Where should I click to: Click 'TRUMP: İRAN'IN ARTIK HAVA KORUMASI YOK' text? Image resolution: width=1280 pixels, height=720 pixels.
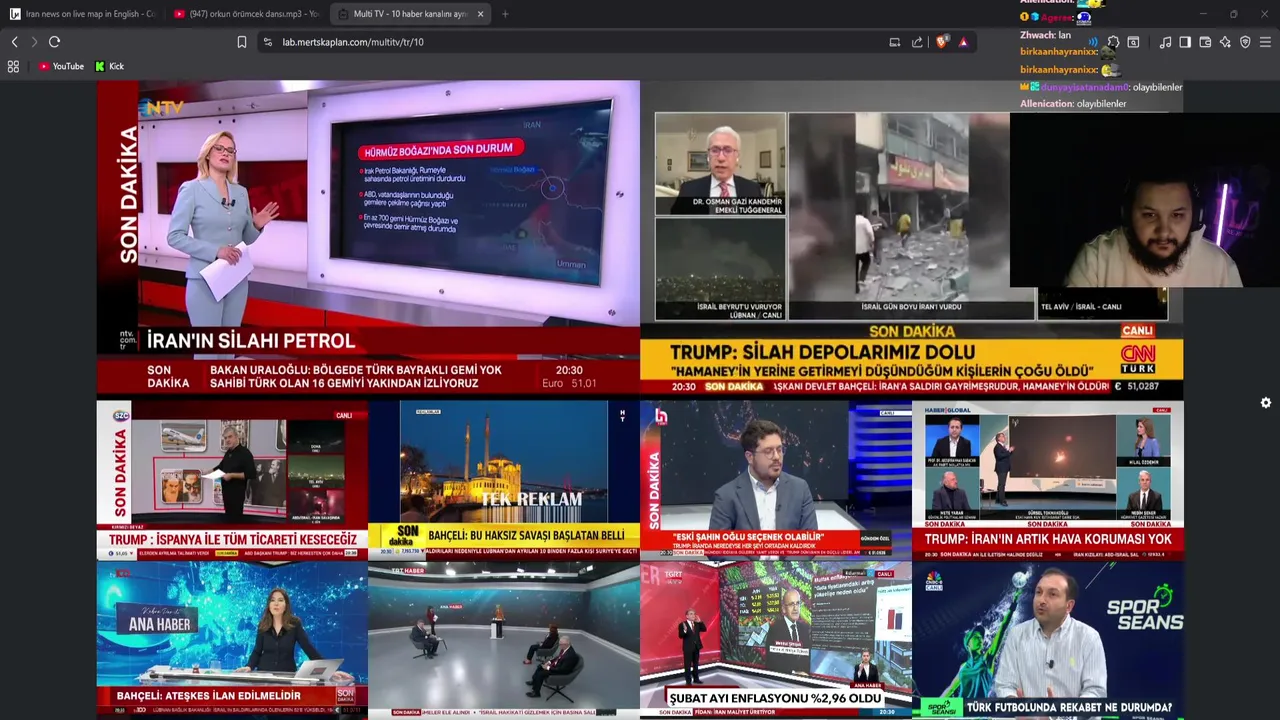(1048, 539)
